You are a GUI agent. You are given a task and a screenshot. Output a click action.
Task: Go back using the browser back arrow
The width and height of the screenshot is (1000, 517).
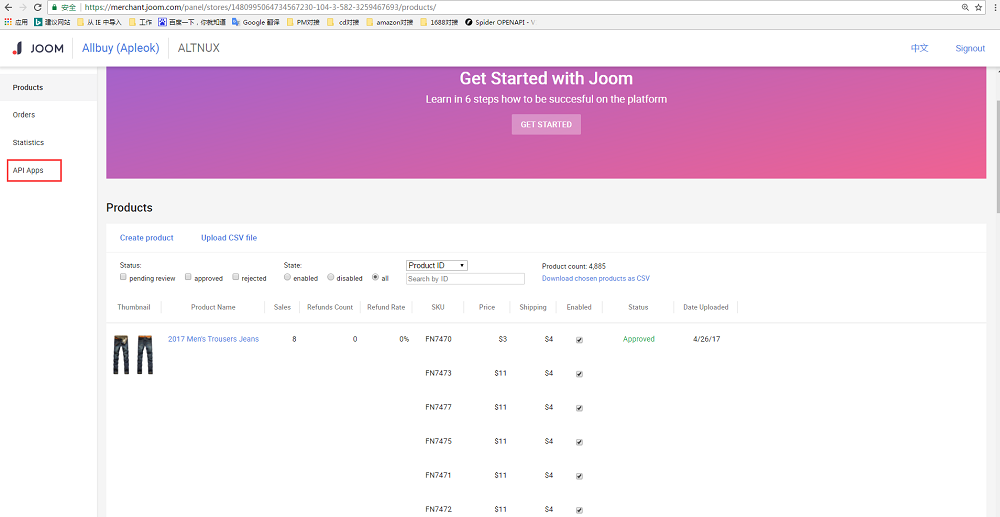pyautogui.click(x=8, y=7)
